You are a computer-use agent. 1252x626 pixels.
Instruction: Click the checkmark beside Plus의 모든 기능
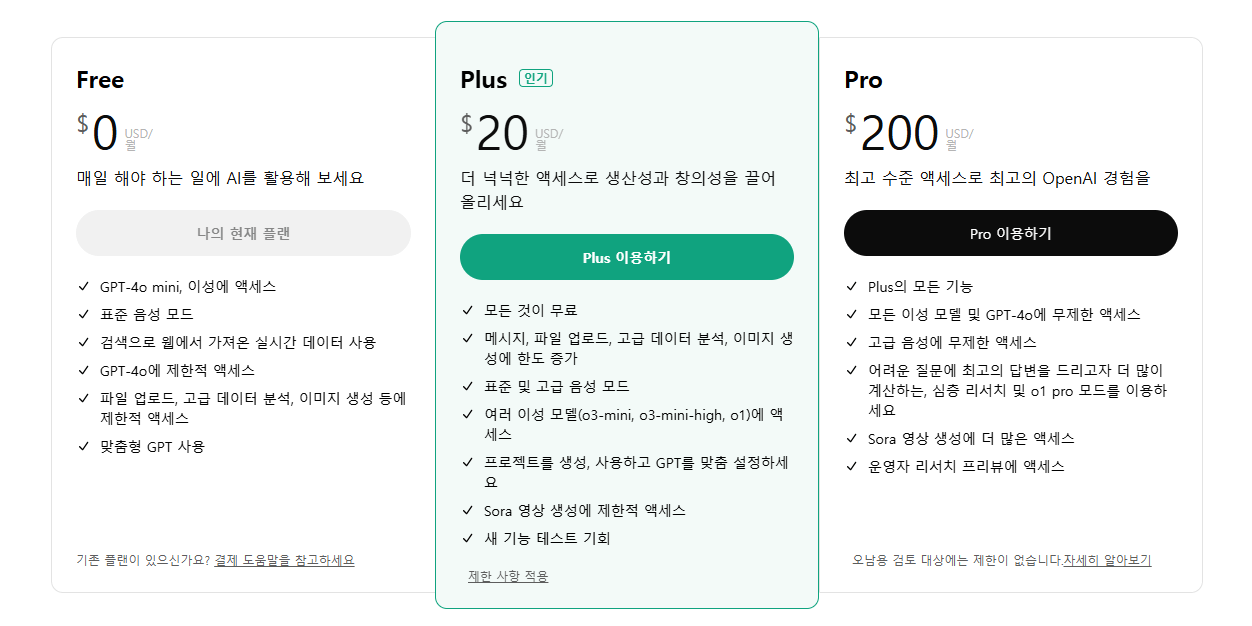coord(851,286)
